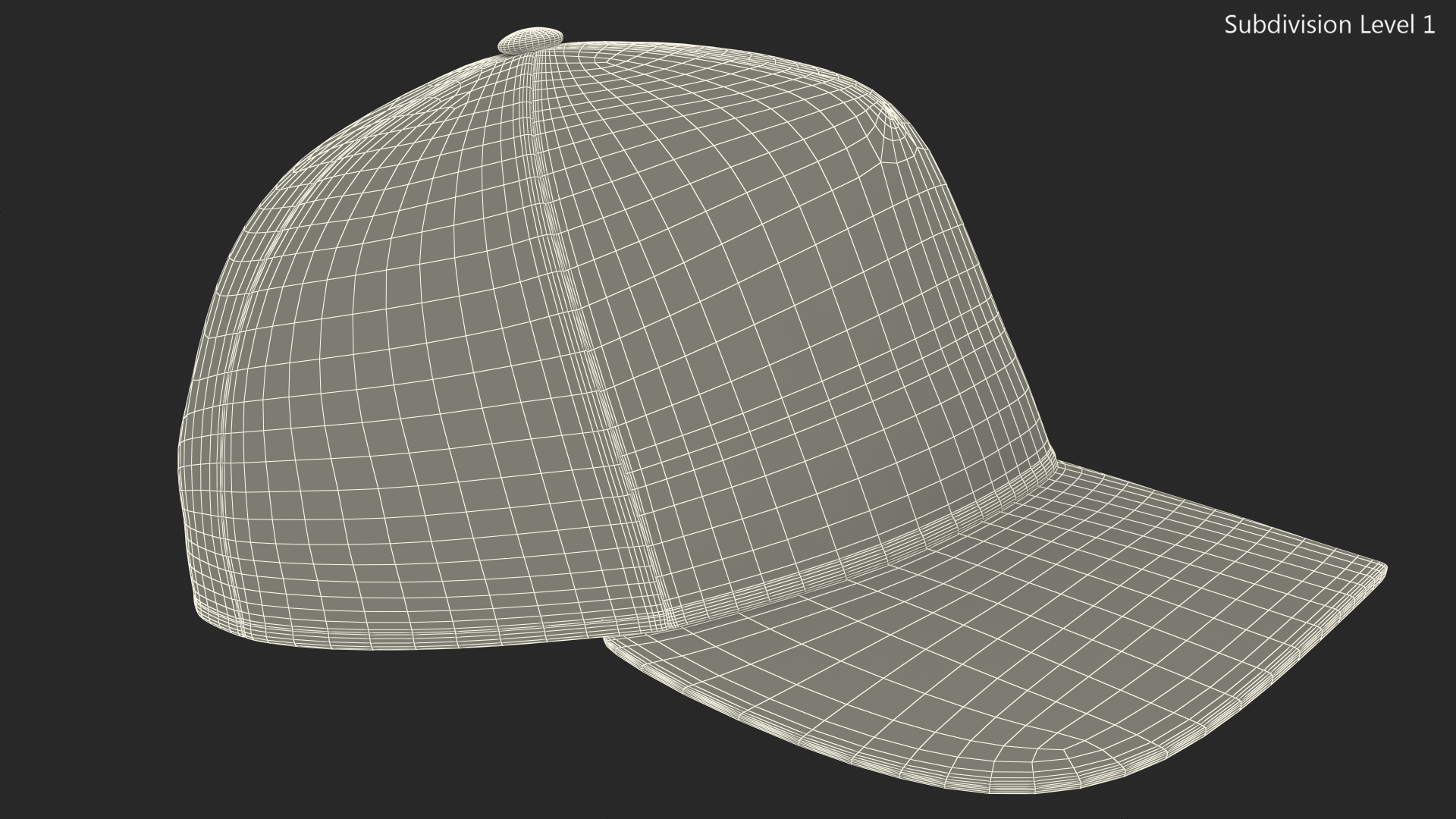The width and height of the screenshot is (1456, 819).
Task: Click the 'Subdivision Level 1' label
Action: click(x=1329, y=25)
